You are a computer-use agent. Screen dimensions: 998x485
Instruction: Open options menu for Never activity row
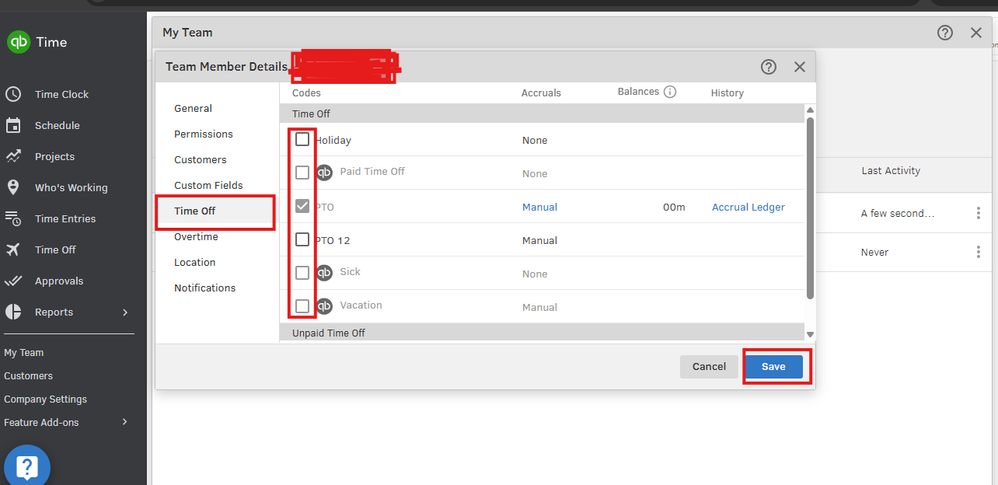pyautogui.click(x=978, y=252)
